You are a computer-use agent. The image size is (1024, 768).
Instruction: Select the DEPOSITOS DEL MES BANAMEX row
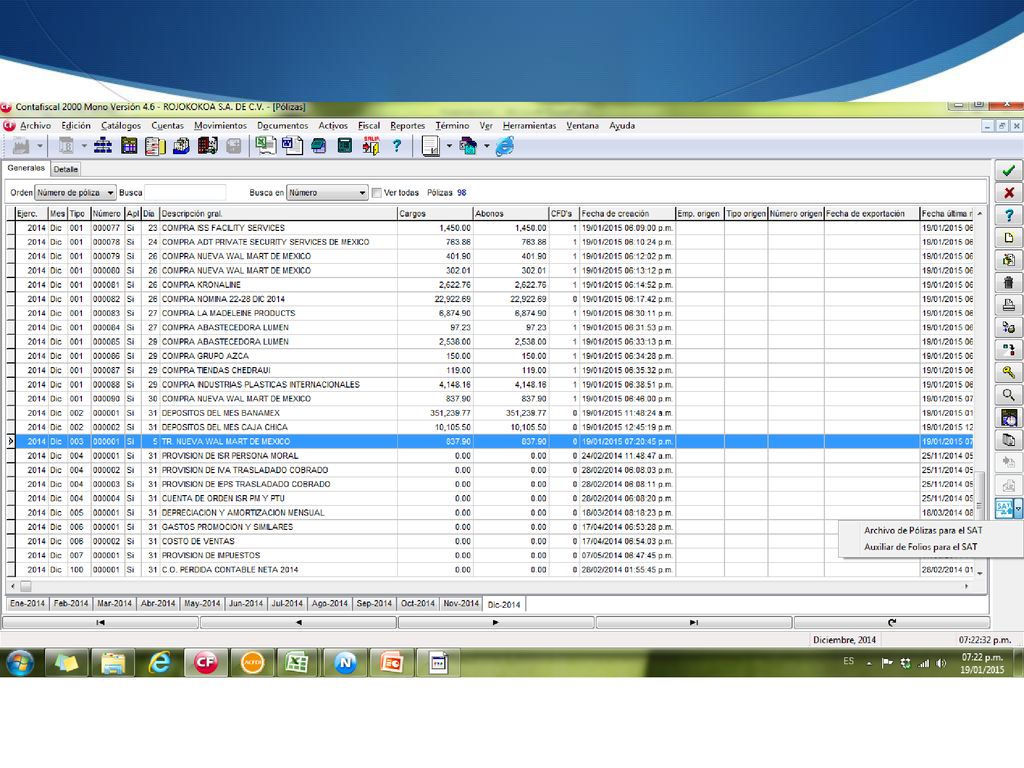click(490, 413)
